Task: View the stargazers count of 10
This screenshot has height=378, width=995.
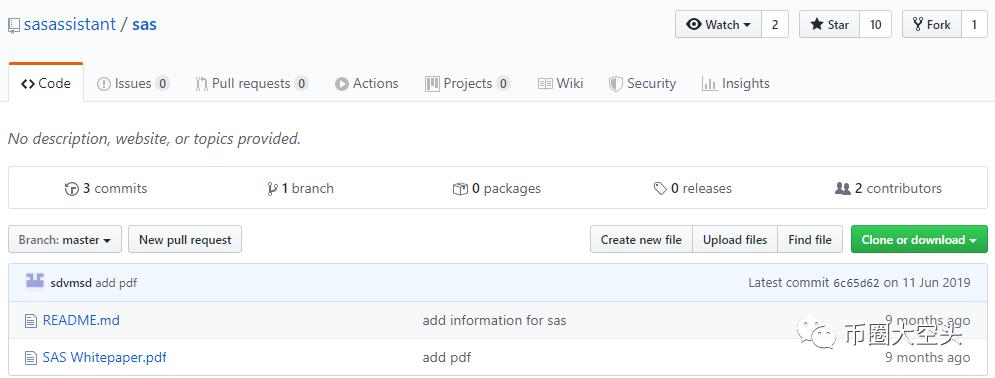Action: 876,24
